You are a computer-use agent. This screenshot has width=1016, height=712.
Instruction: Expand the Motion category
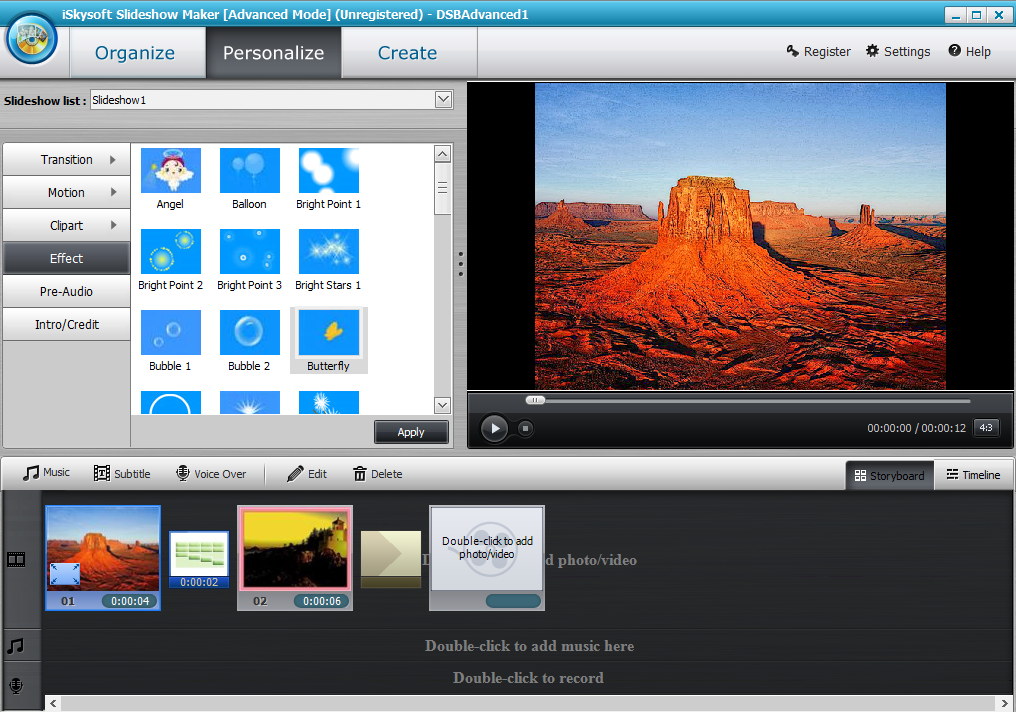[x=66, y=191]
